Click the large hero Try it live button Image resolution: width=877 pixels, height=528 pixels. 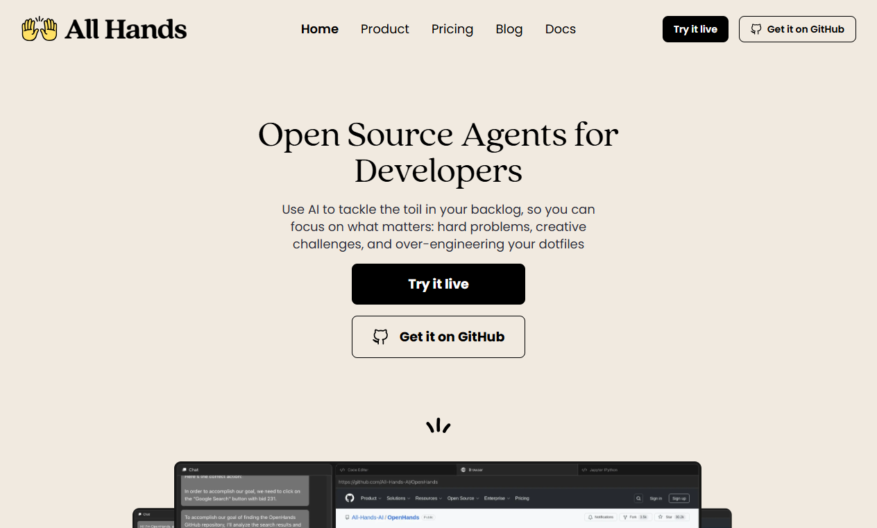coord(438,284)
